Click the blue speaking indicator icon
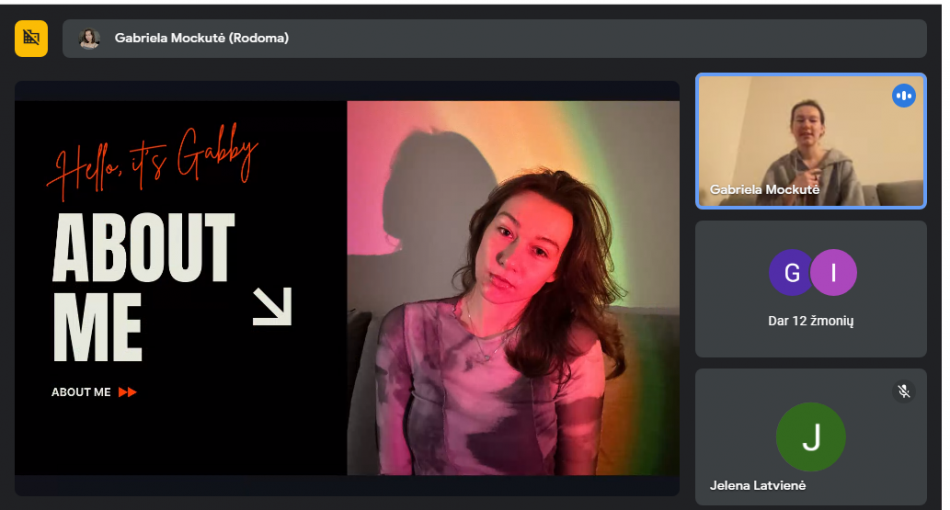This screenshot has width=950, height=510. (903, 96)
